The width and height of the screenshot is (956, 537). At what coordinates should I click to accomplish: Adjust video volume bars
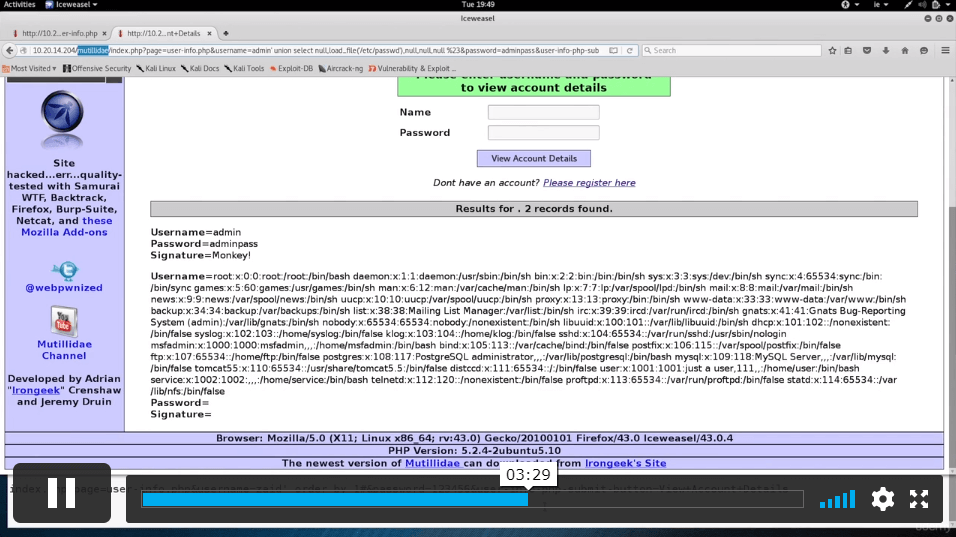tap(837, 499)
